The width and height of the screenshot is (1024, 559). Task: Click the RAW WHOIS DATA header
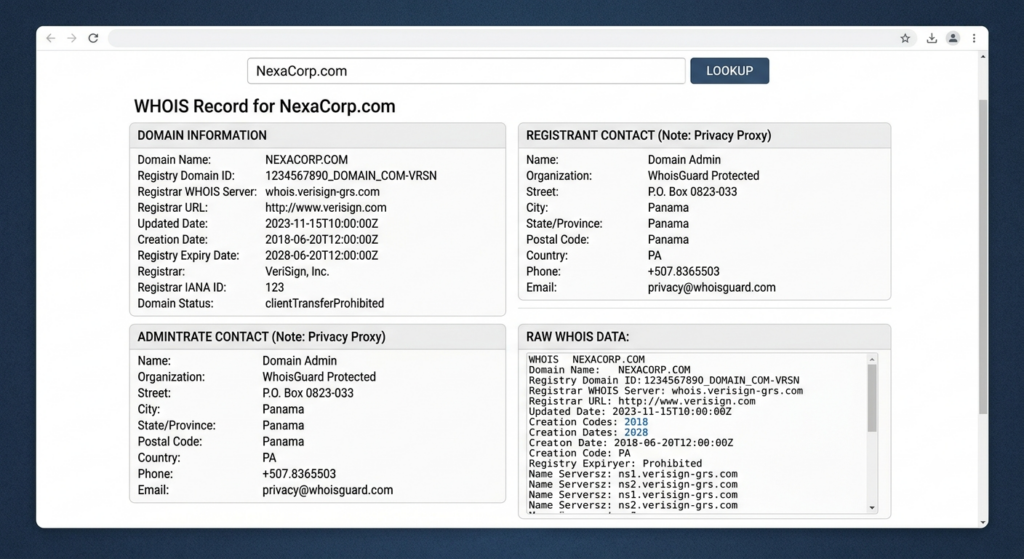pos(704,337)
